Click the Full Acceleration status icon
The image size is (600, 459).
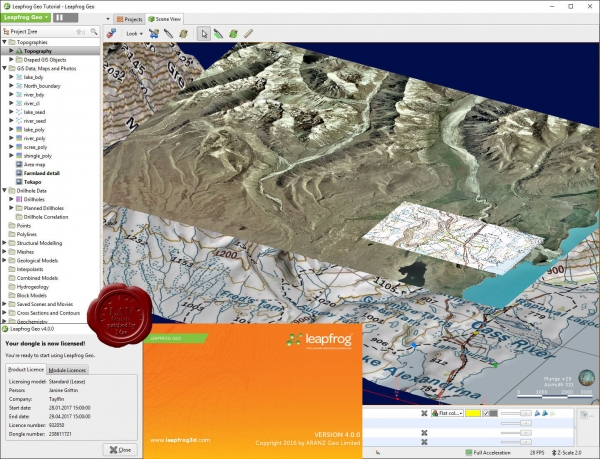[469, 452]
